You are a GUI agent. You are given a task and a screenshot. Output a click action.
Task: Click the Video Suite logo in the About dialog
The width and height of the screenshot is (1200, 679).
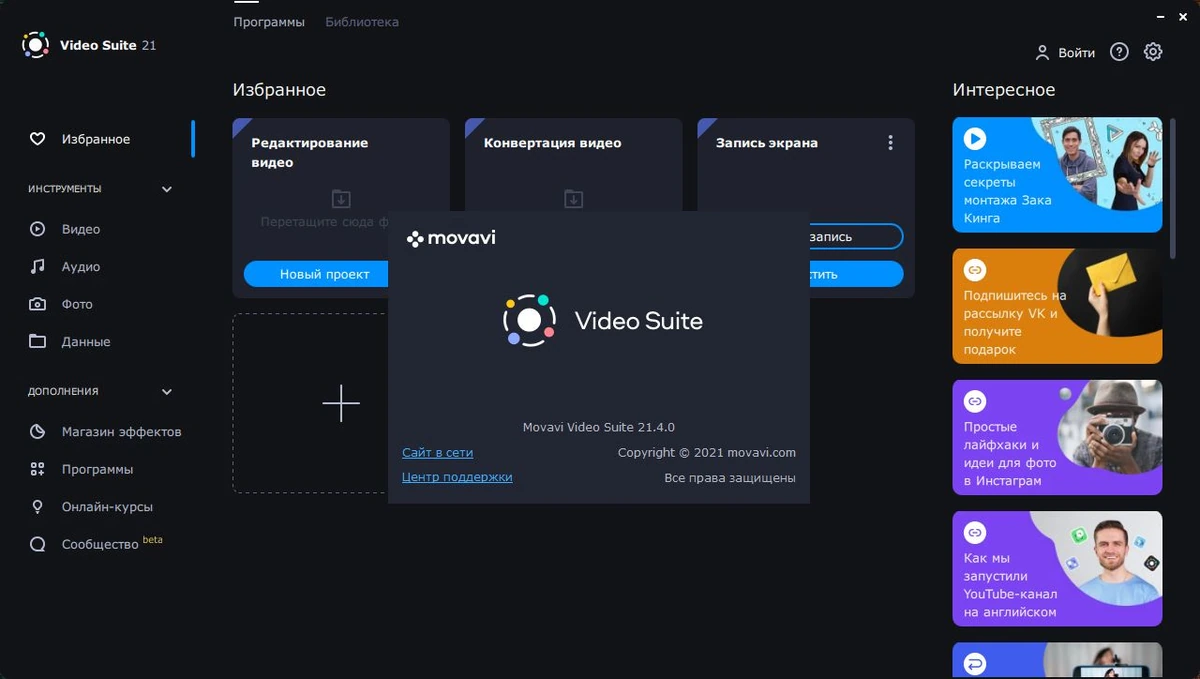[x=529, y=321]
